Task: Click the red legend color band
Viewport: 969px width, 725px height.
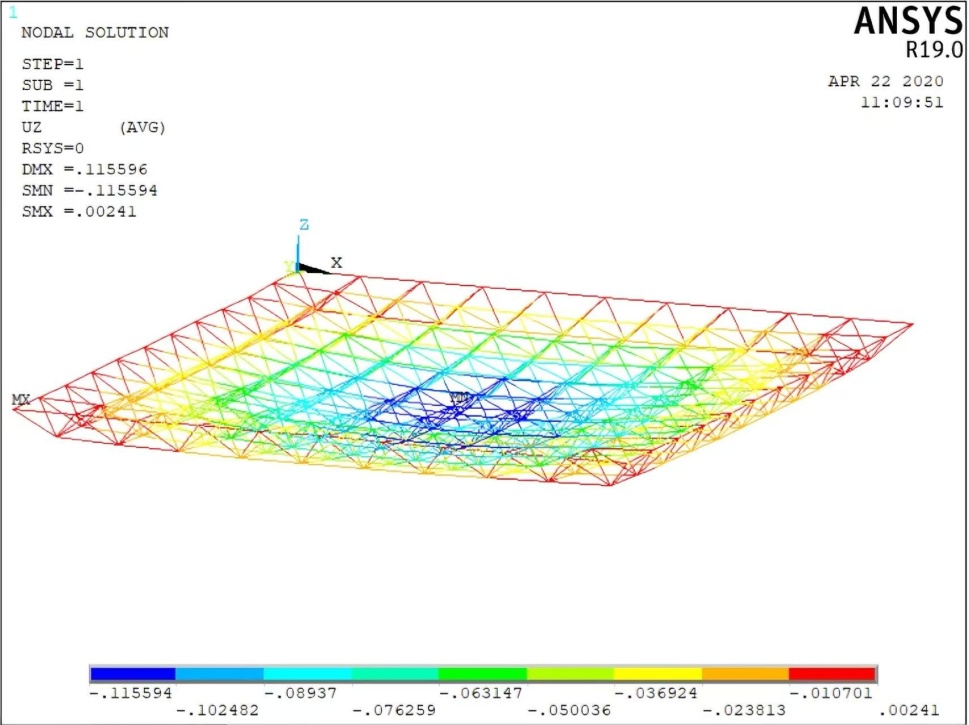Action: tap(832, 674)
